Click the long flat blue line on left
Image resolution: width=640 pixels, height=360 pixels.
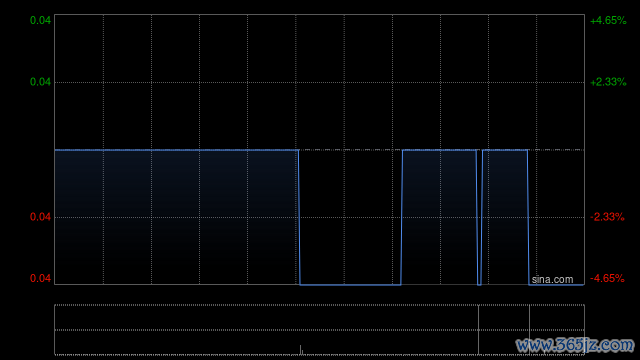176,150
